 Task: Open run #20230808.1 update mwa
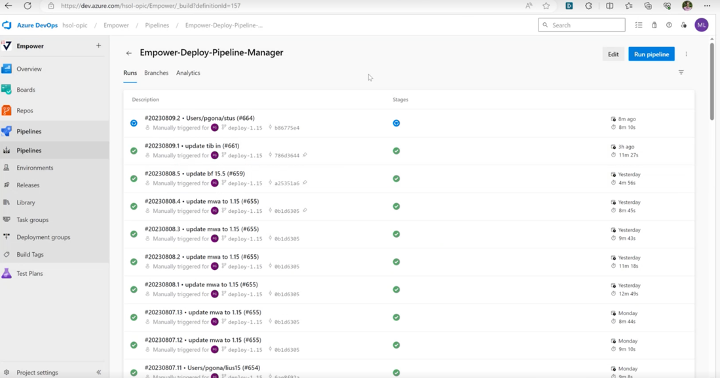tap(202, 284)
